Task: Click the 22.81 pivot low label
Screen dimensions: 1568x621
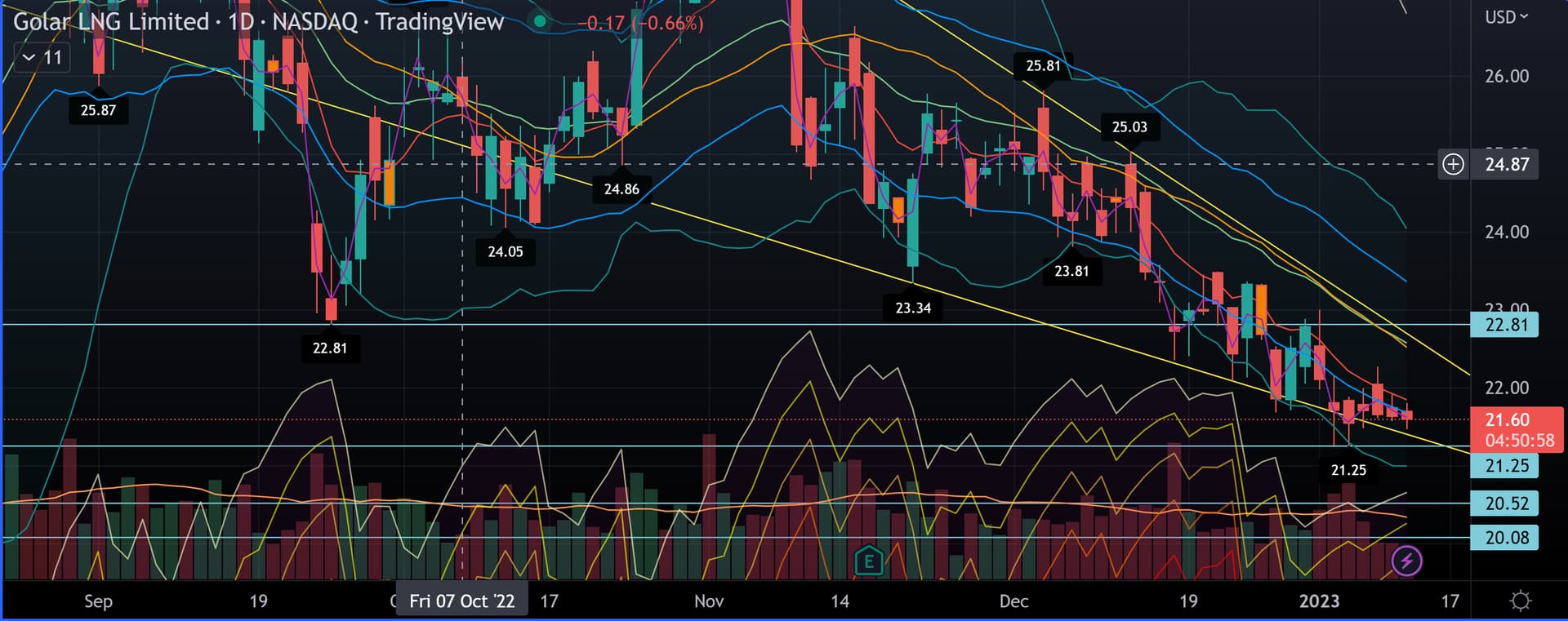Action: click(x=330, y=348)
